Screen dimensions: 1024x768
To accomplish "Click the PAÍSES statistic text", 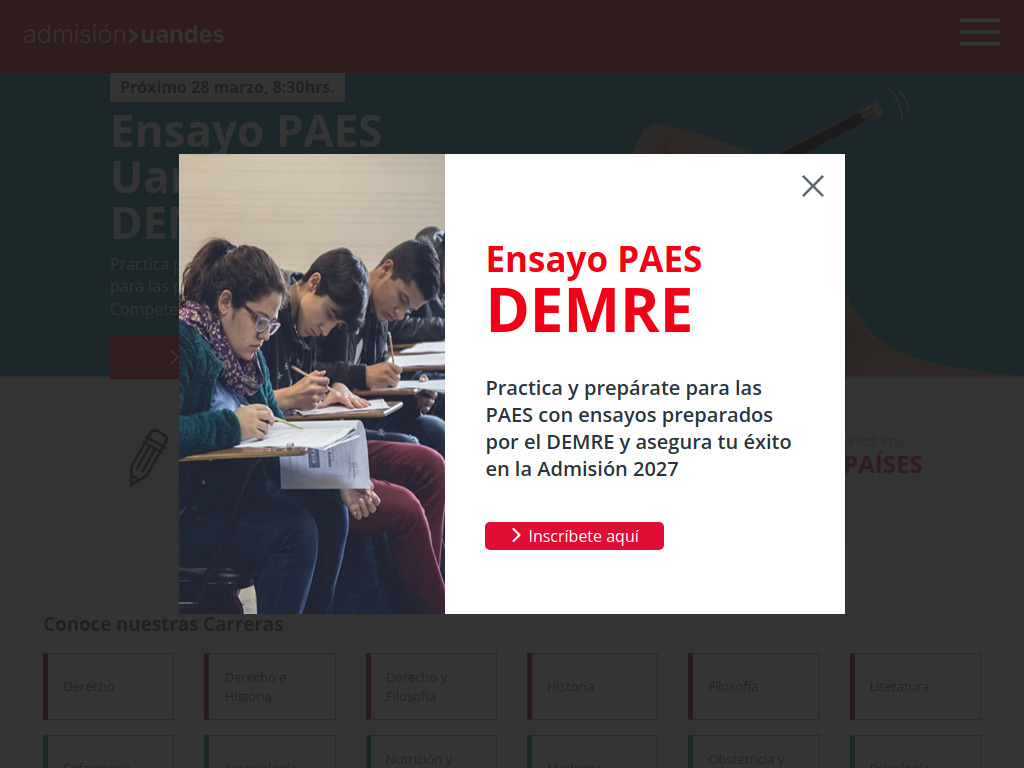I will 883,465.
